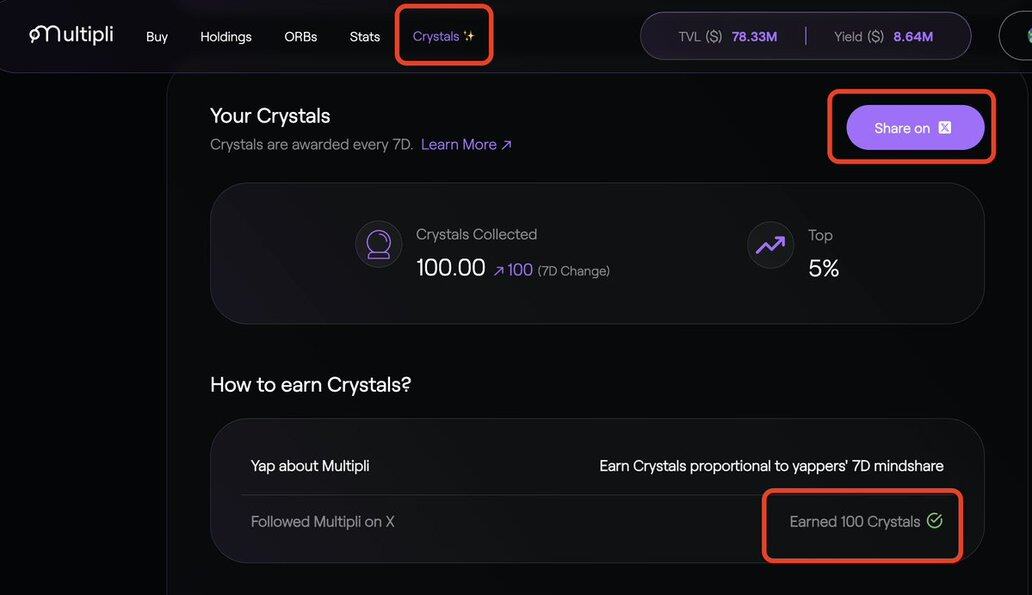The height and width of the screenshot is (595, 1032).
Task: Click the arrow icon after Learn More
Action: pyautogui.click(x=507, y=145)
